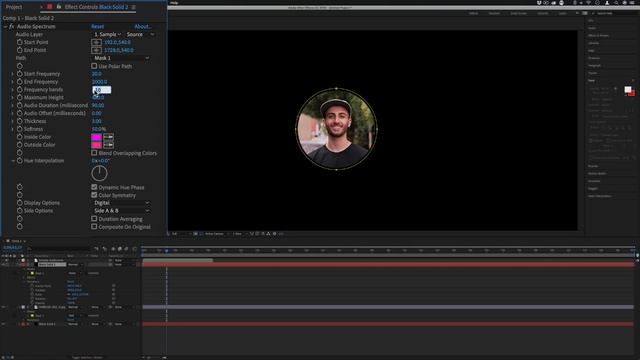
Task: Click timeline current timecode display
Action: [x=13, y=248]
